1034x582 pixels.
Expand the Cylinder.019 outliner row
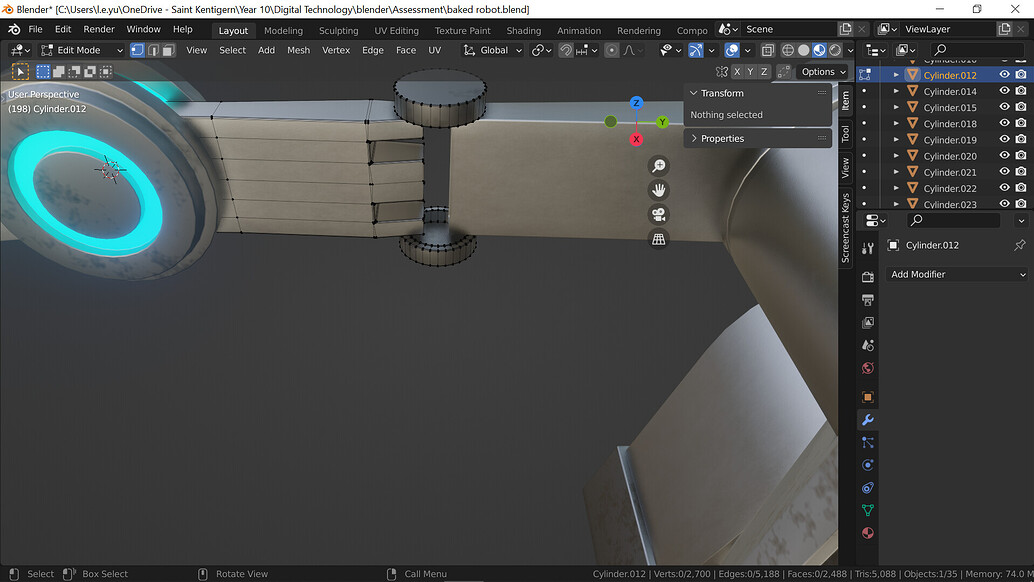pyautogui.click(x=896, y=139)
